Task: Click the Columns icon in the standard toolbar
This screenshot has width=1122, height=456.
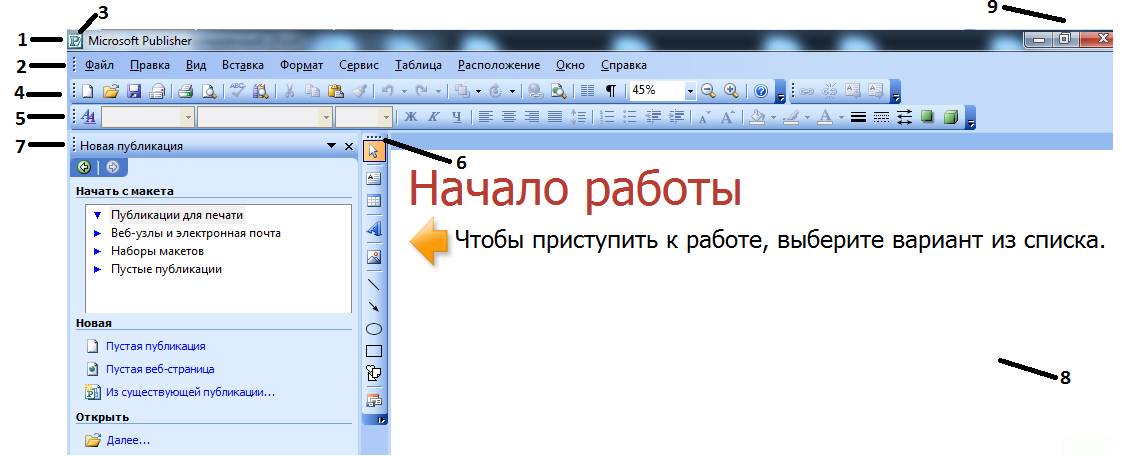Action: point(587,91)
